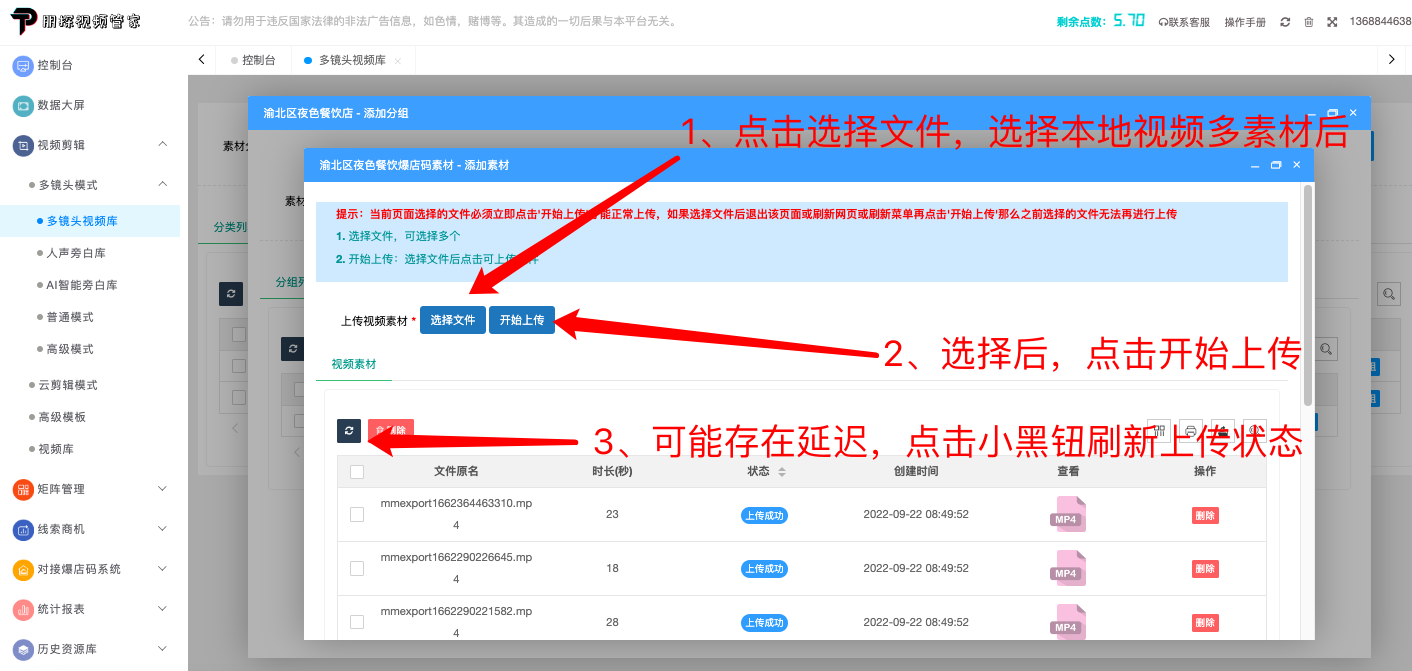This screenshot has height=671, width=1412.
Task: Click the tab-bar right scroll arrow
Action: tap(1391, 60)
